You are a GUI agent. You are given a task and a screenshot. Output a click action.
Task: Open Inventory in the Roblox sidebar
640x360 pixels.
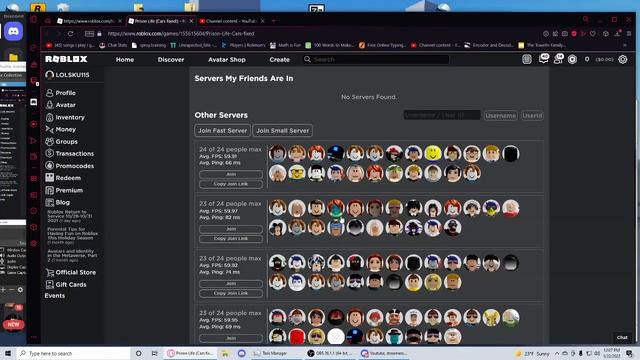tap(65, 117)
